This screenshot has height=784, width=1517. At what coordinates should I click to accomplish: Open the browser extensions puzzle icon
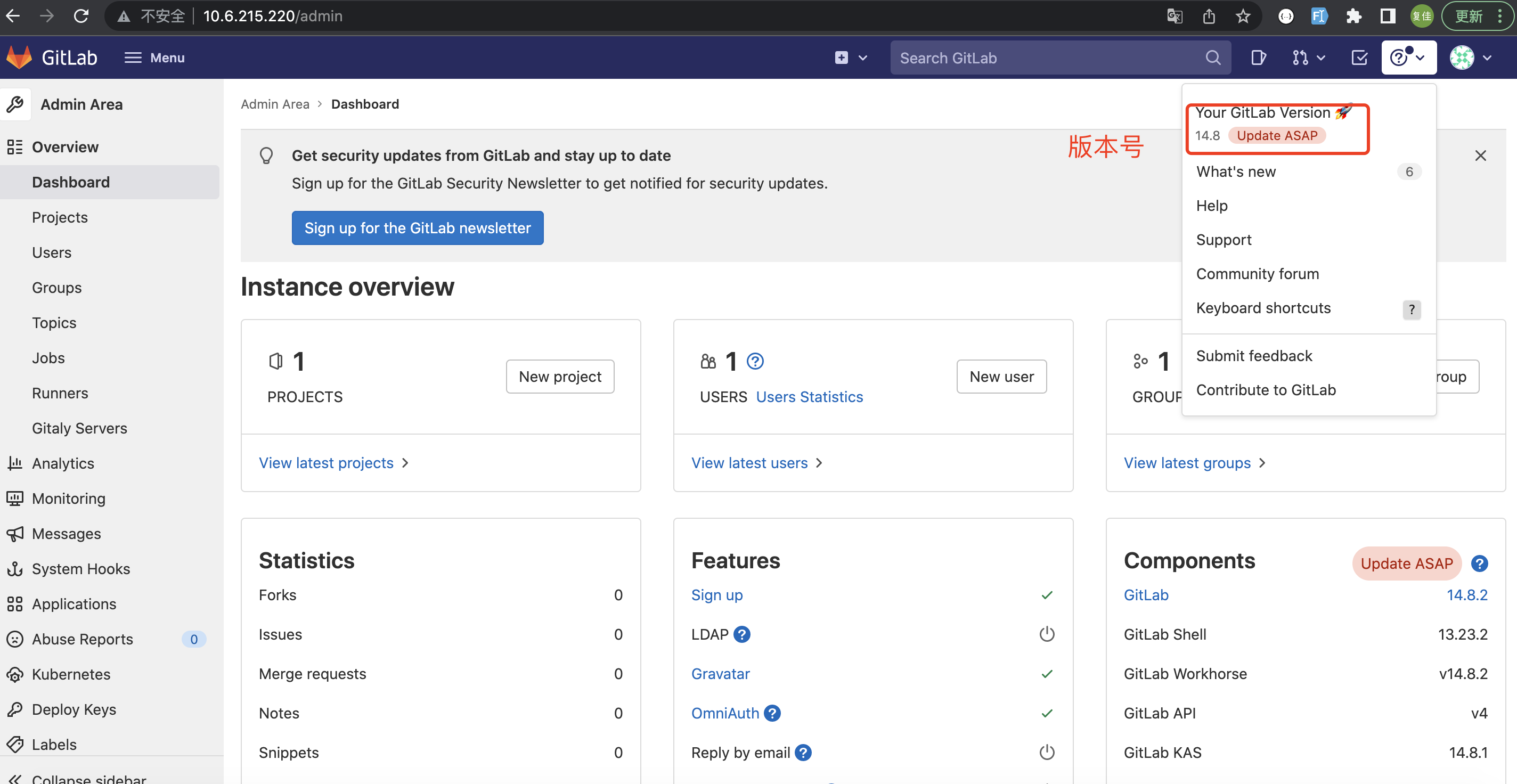click(1353, 16)
